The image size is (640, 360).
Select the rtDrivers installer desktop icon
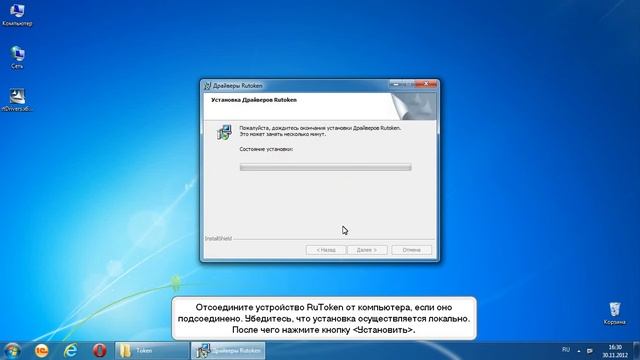click(x=17, y=100)
